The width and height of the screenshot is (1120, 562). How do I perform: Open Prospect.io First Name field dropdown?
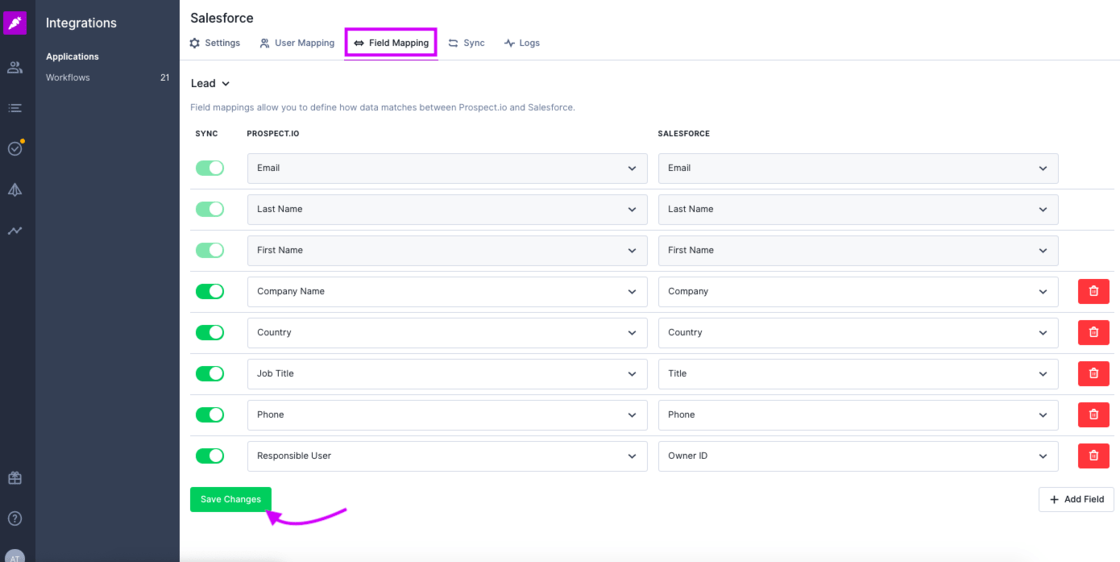pyautogui.click(x=447, y=250)
